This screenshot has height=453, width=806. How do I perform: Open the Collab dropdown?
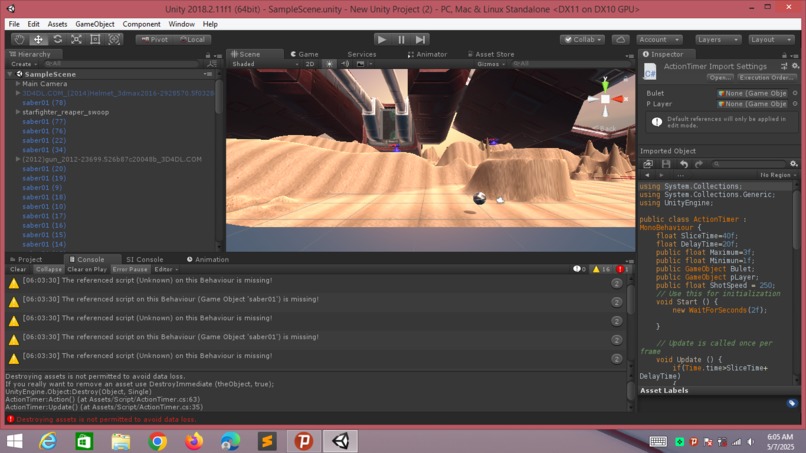(582, 39)
